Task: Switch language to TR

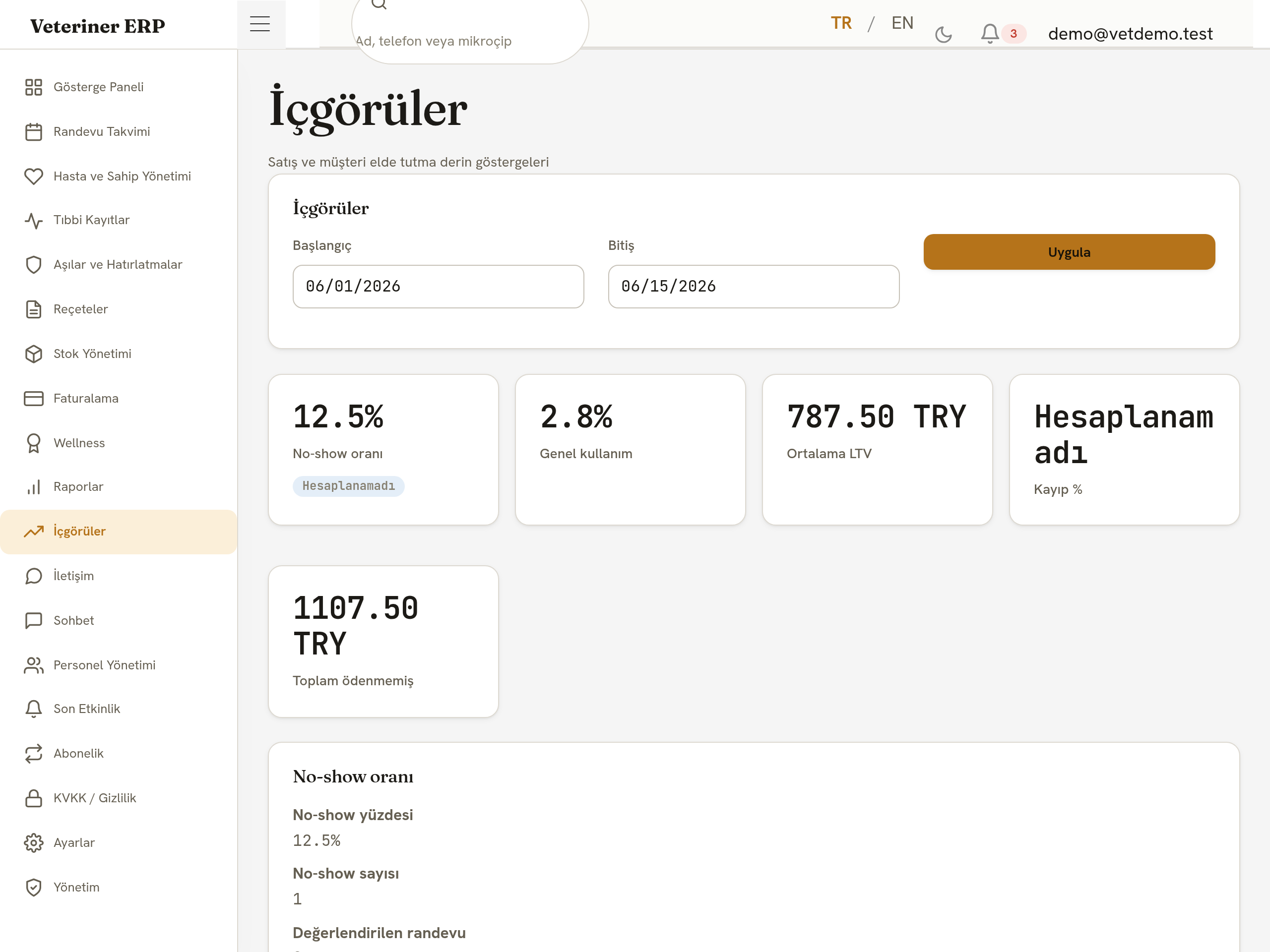Action: click(841, 23)
